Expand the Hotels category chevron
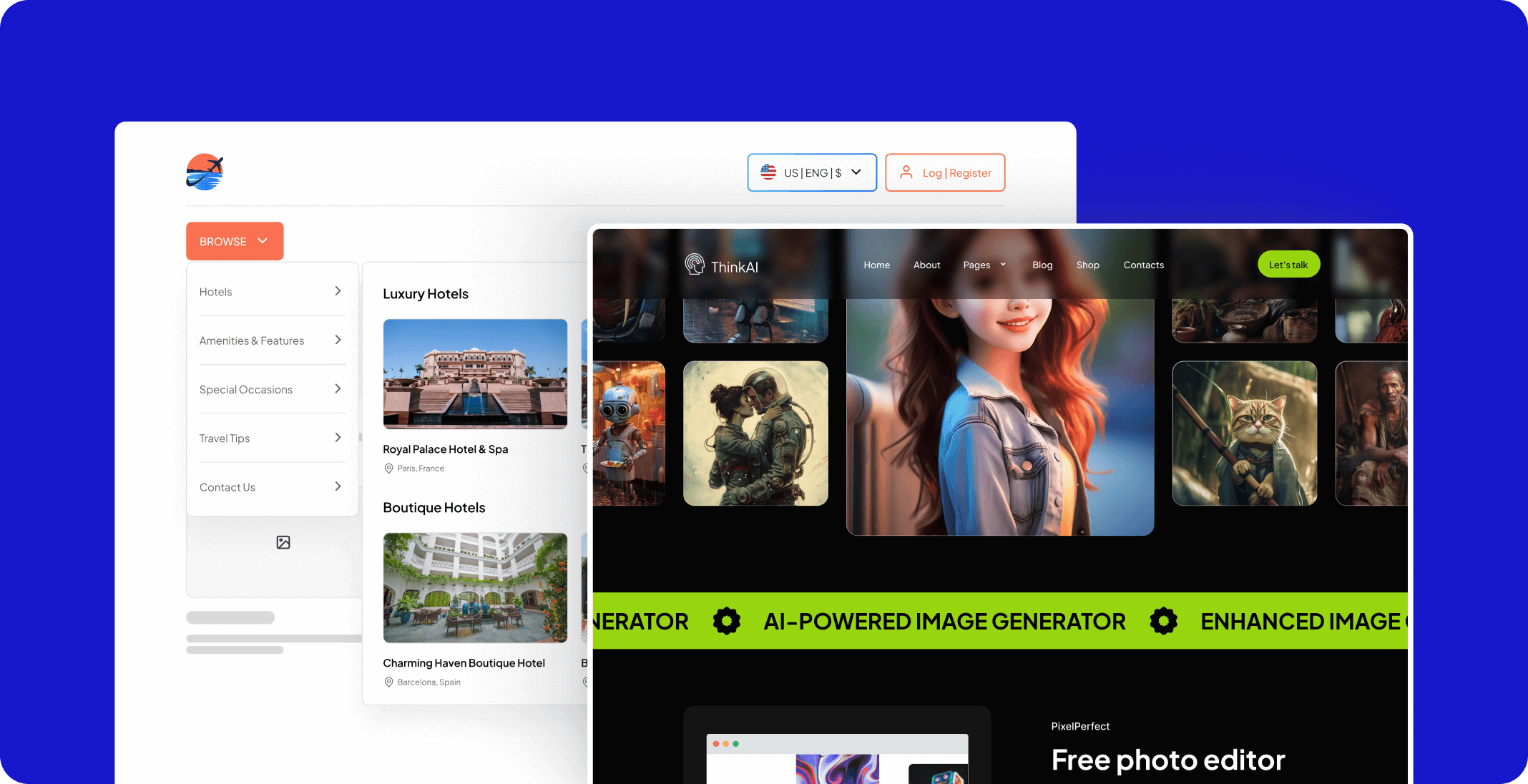The width and height of the screenshot is (1528, 784). coord(337,291)
